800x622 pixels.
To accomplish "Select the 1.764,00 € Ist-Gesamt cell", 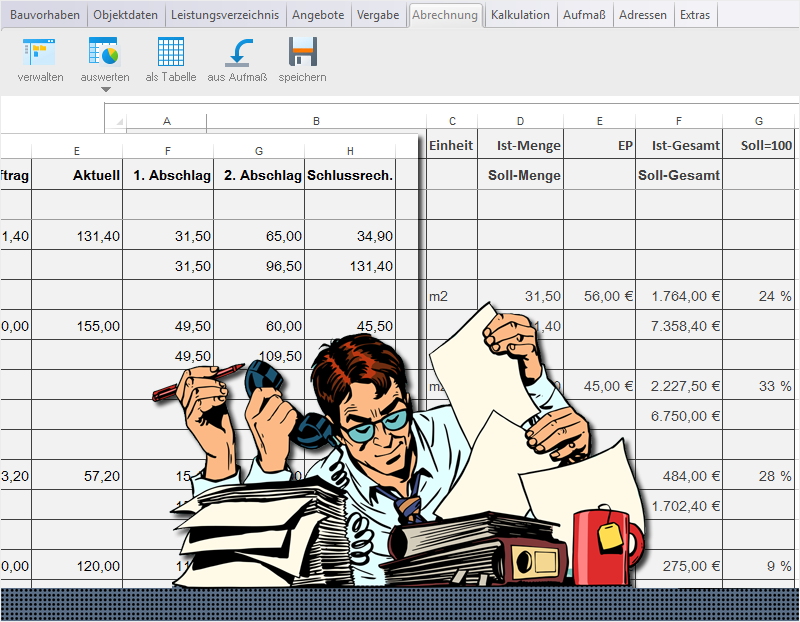I will 679,296.
